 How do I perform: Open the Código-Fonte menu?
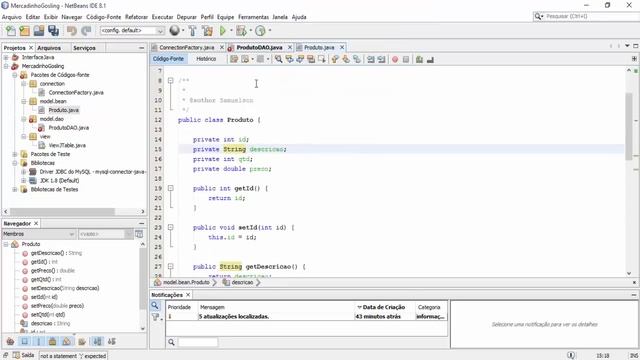(104, 17)
